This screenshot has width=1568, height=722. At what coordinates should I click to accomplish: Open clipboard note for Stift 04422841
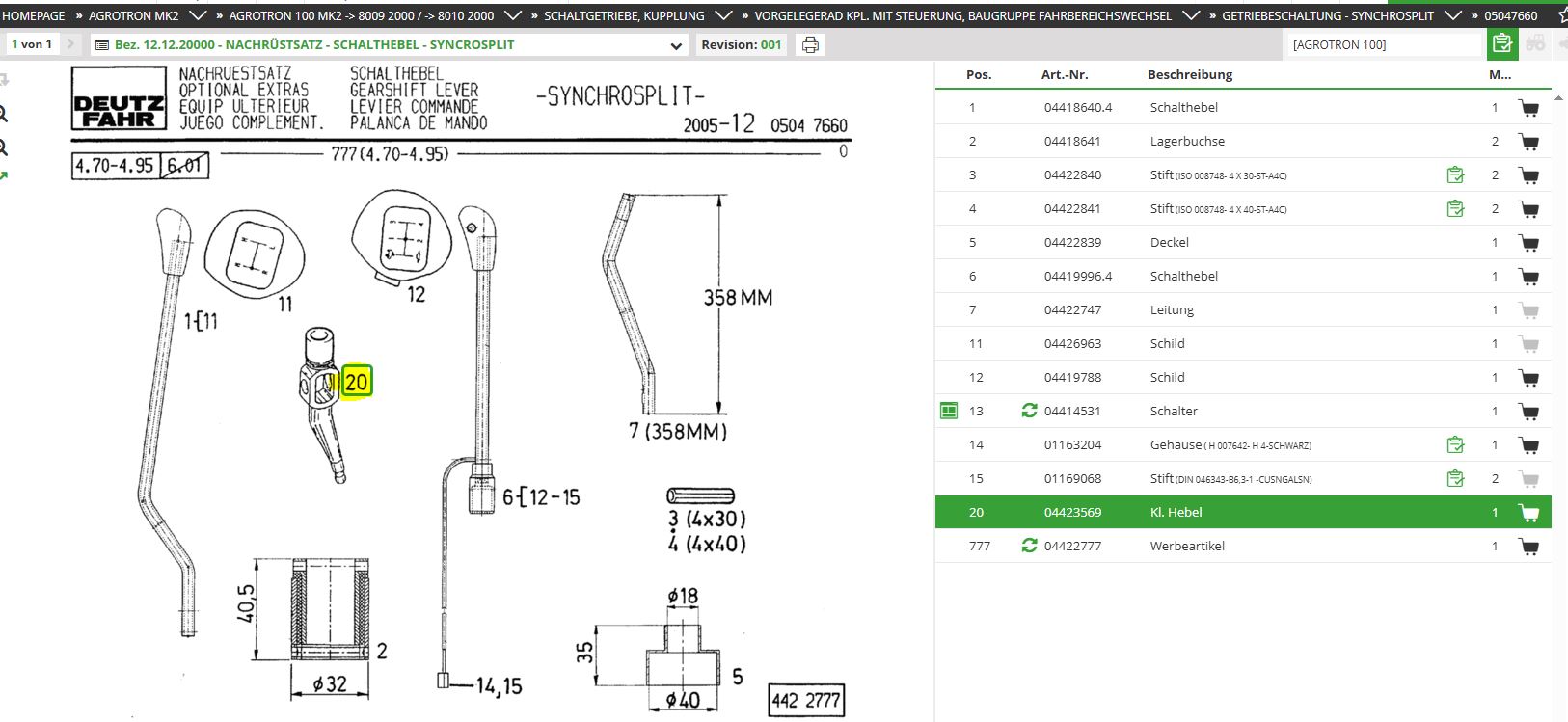click(x=1455, y=208)
